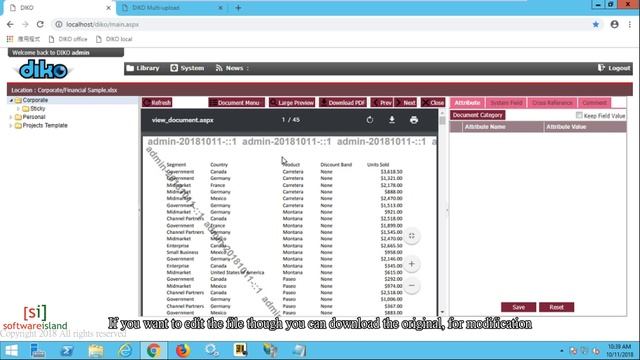Open the Chrome three-dot menu
Viewport: 640px width, 360px height.
coord(630,24)
